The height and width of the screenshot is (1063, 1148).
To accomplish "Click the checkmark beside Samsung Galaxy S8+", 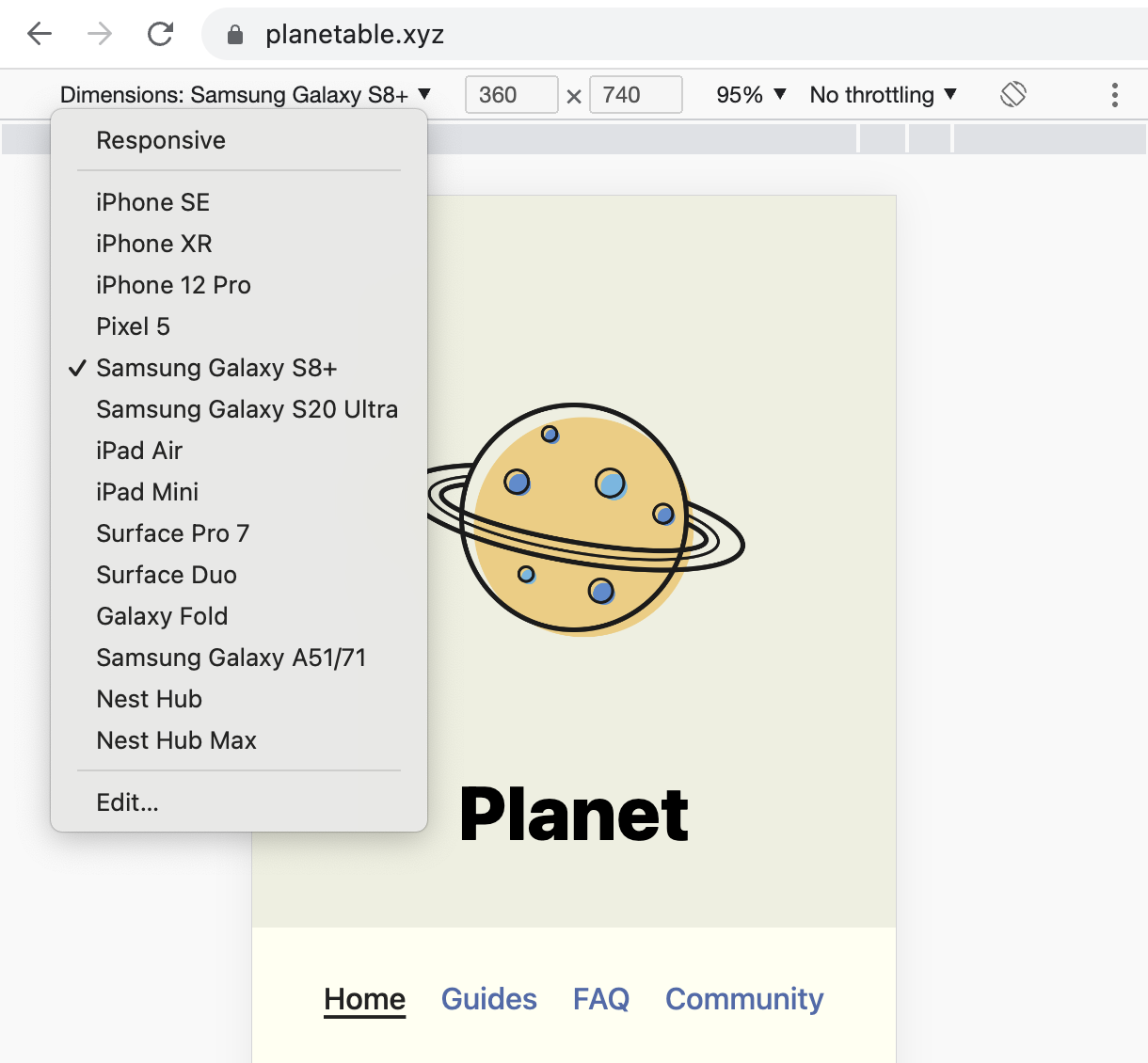I will [x=76, y=368].
